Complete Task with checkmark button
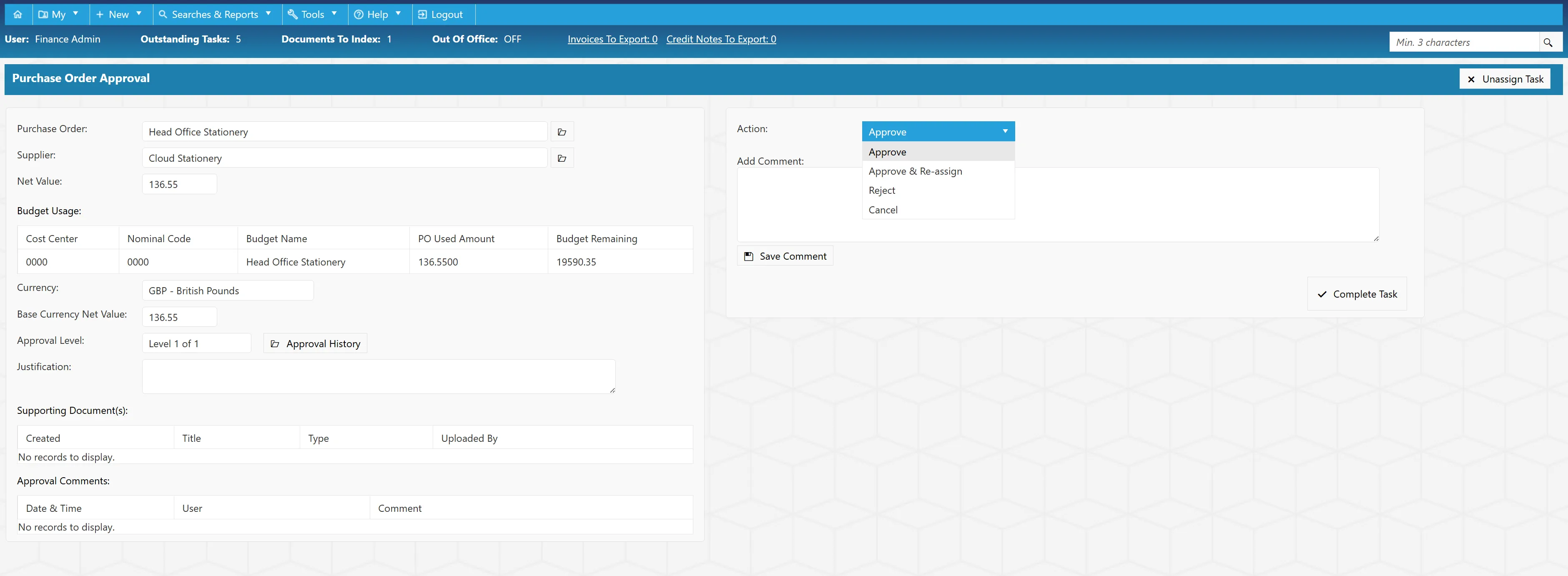This screenshot has height=576, width=1568. 1357,294
